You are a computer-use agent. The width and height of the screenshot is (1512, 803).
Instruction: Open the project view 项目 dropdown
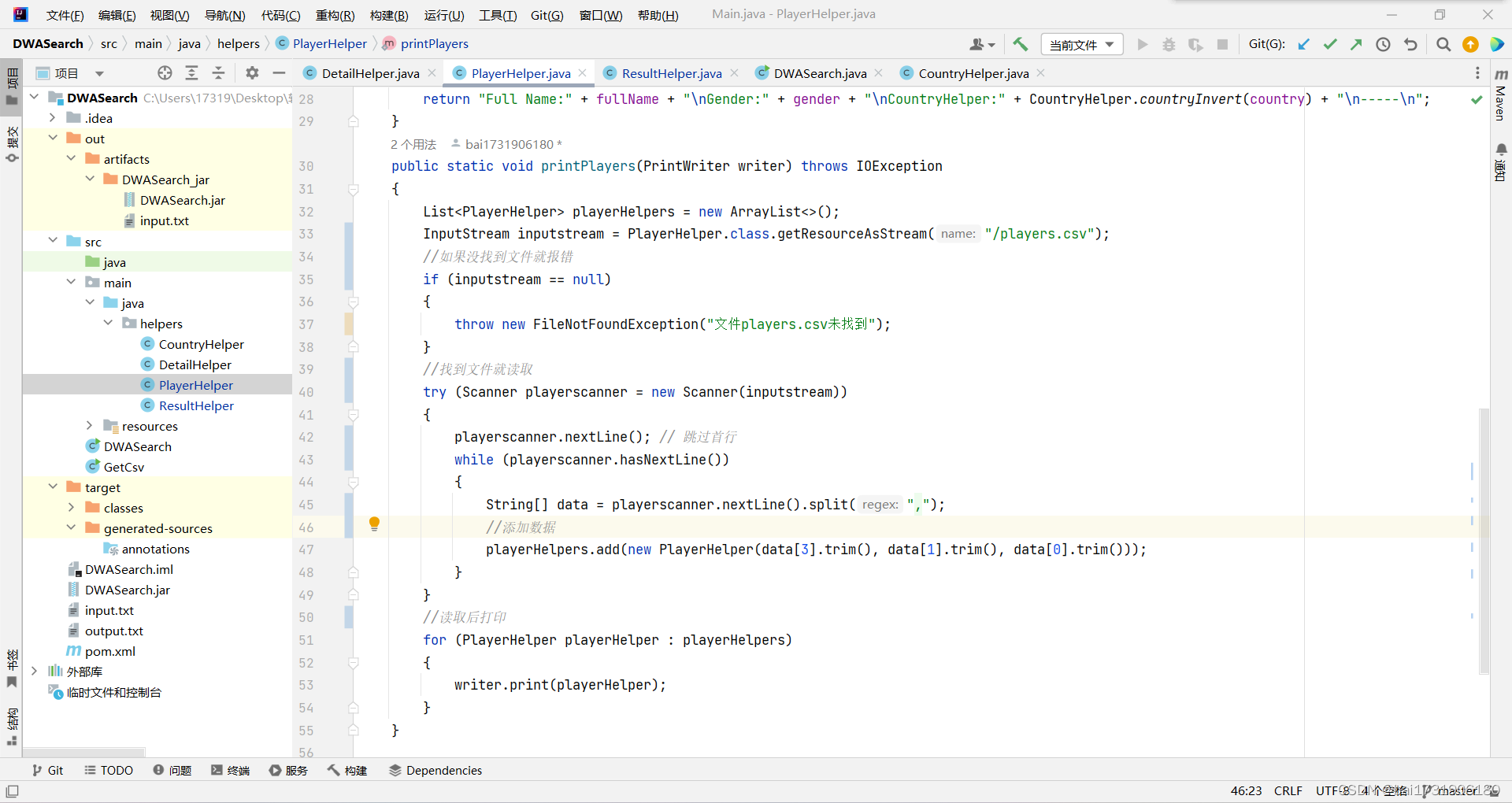70,73
